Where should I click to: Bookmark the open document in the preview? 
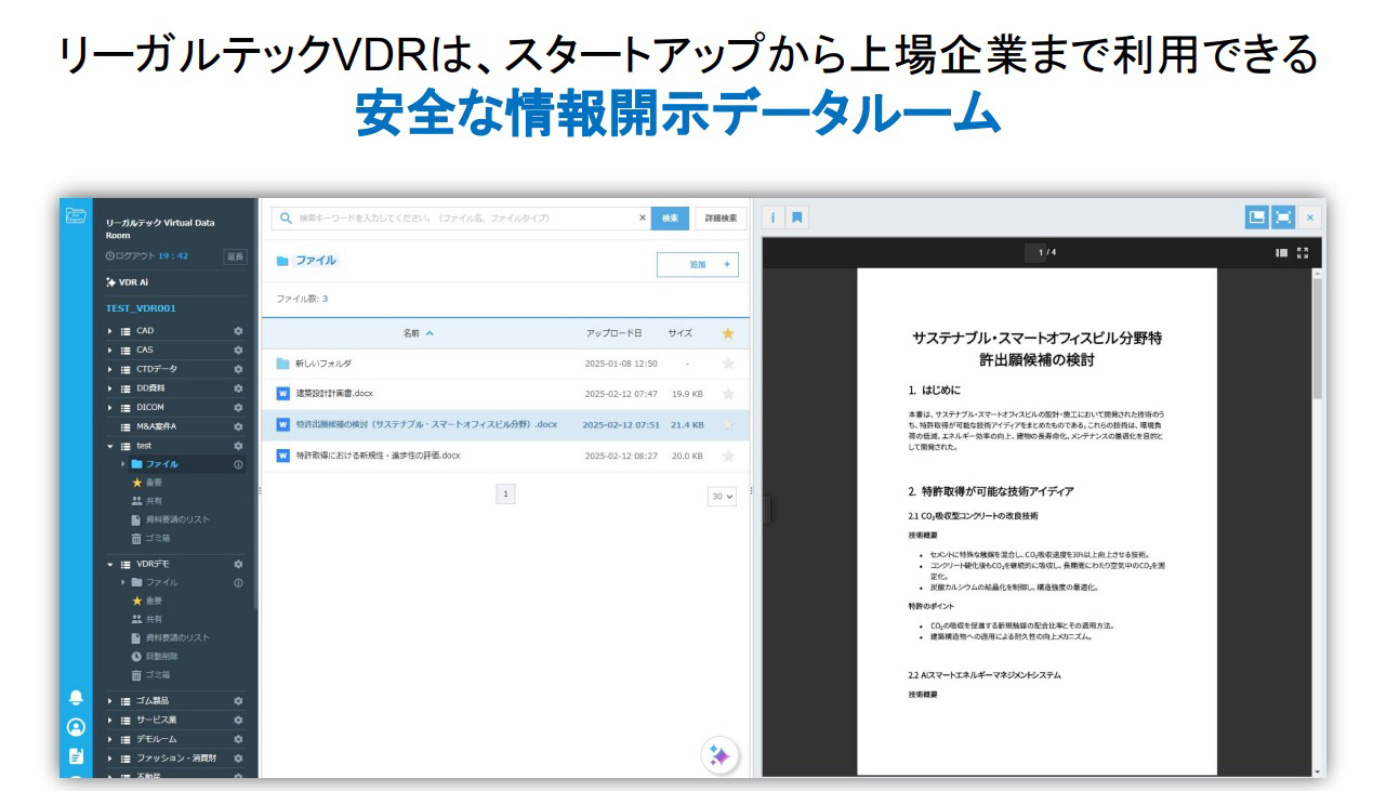[797, 217]
